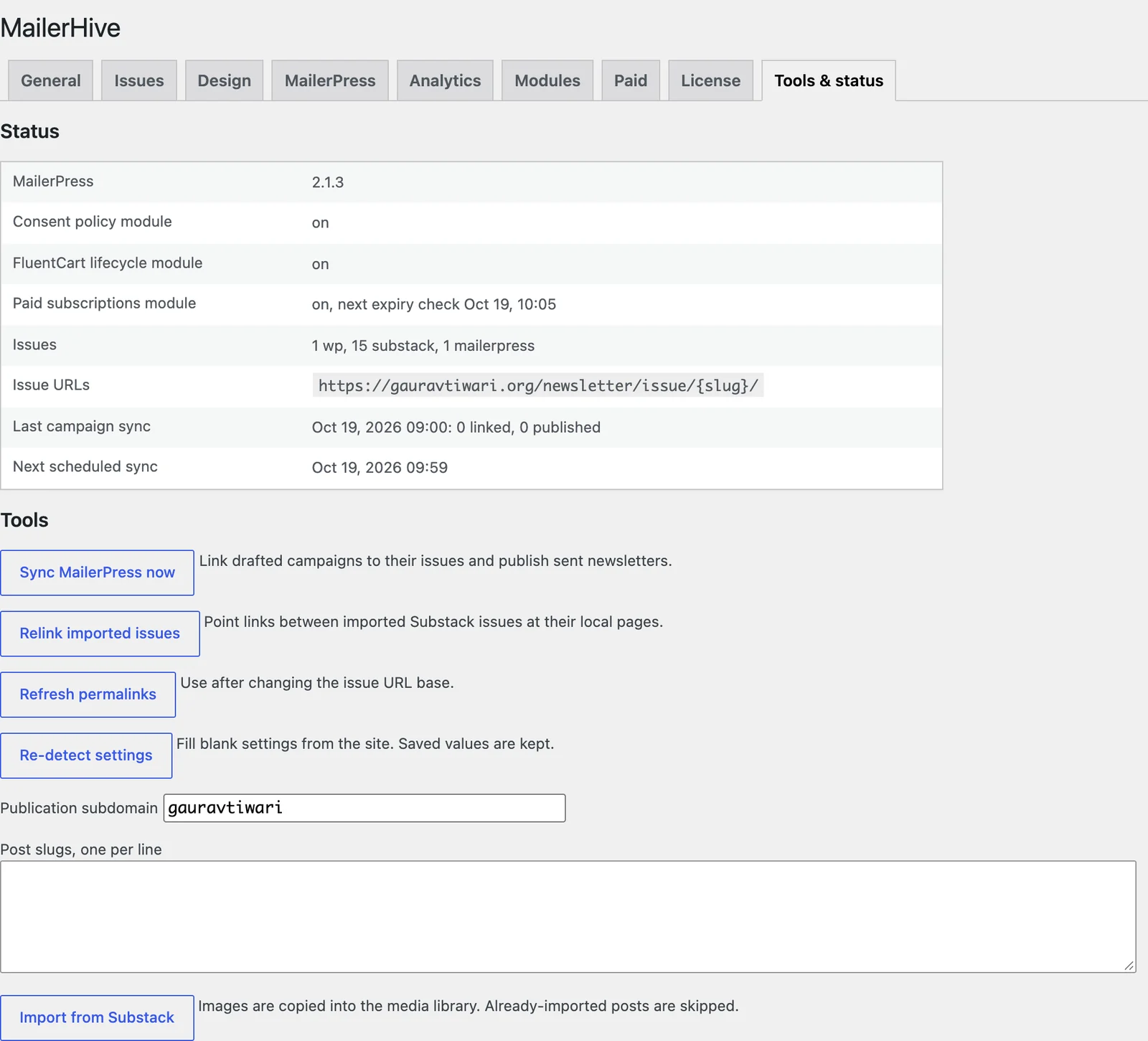
Task: Select the Analytics tab
Action: 445,80
